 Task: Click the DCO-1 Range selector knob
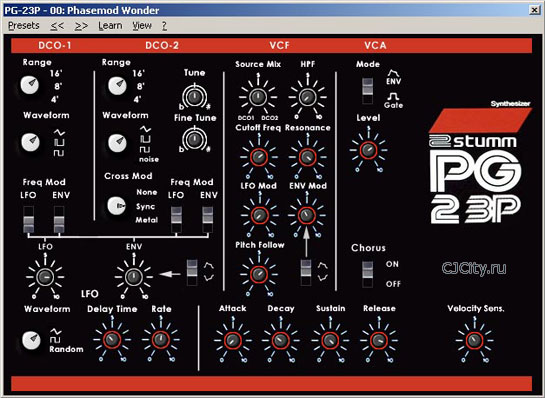[30, 85]
